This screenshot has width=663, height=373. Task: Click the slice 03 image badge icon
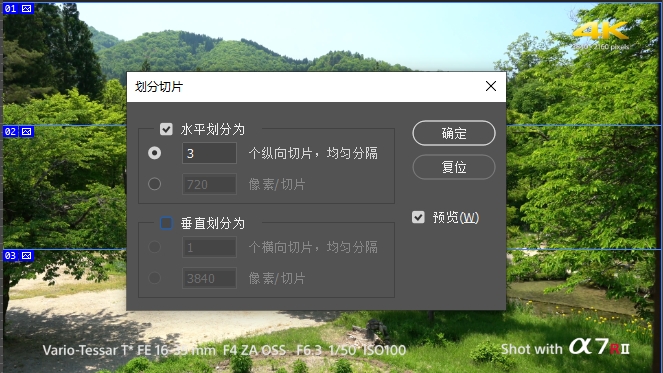27,255
